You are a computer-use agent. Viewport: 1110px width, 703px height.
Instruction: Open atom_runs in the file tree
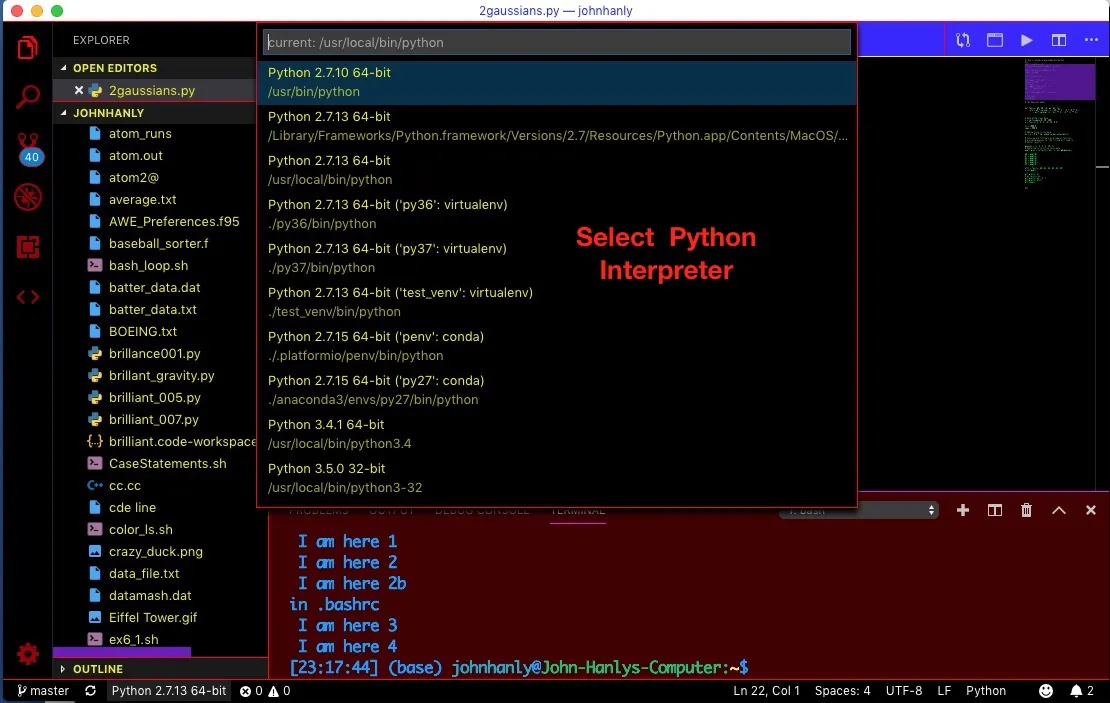tap(140, 134)
